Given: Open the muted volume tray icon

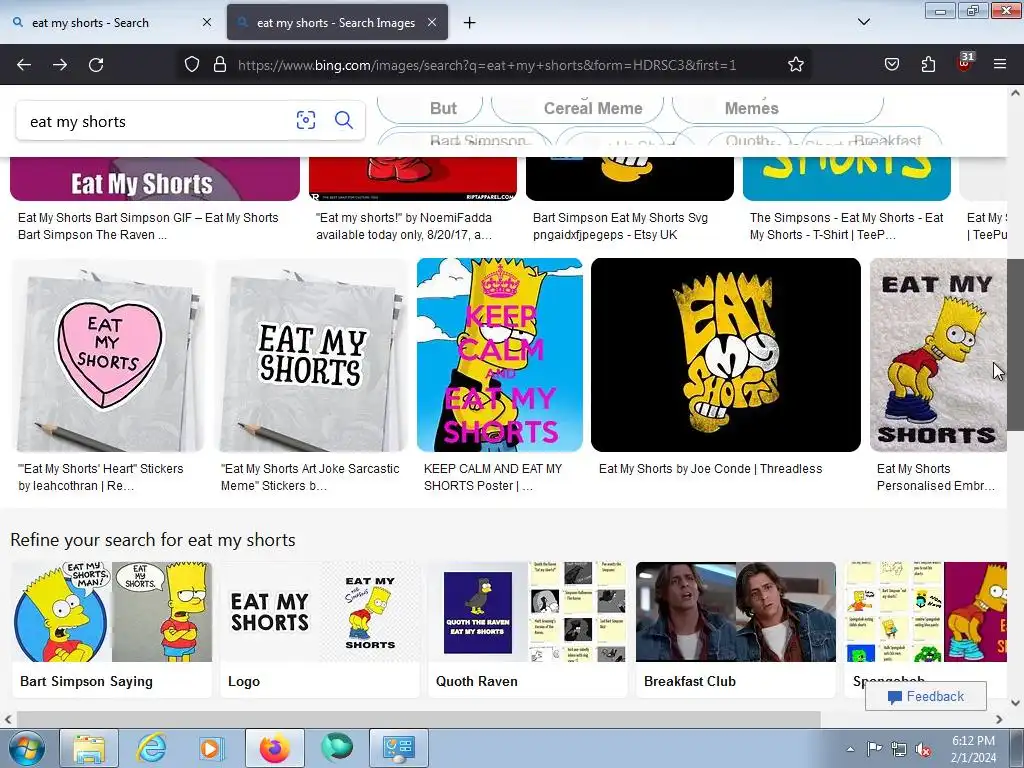Looking at the screenshot, I should [x=923, y=749].
